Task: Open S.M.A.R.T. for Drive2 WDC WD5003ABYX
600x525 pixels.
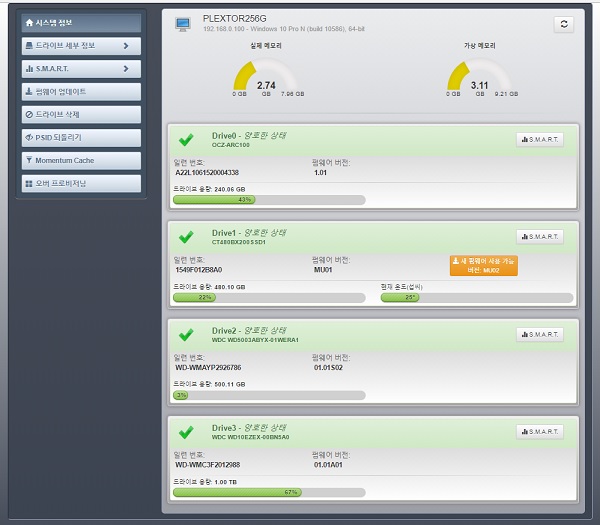Action: [x=540, y=334]
